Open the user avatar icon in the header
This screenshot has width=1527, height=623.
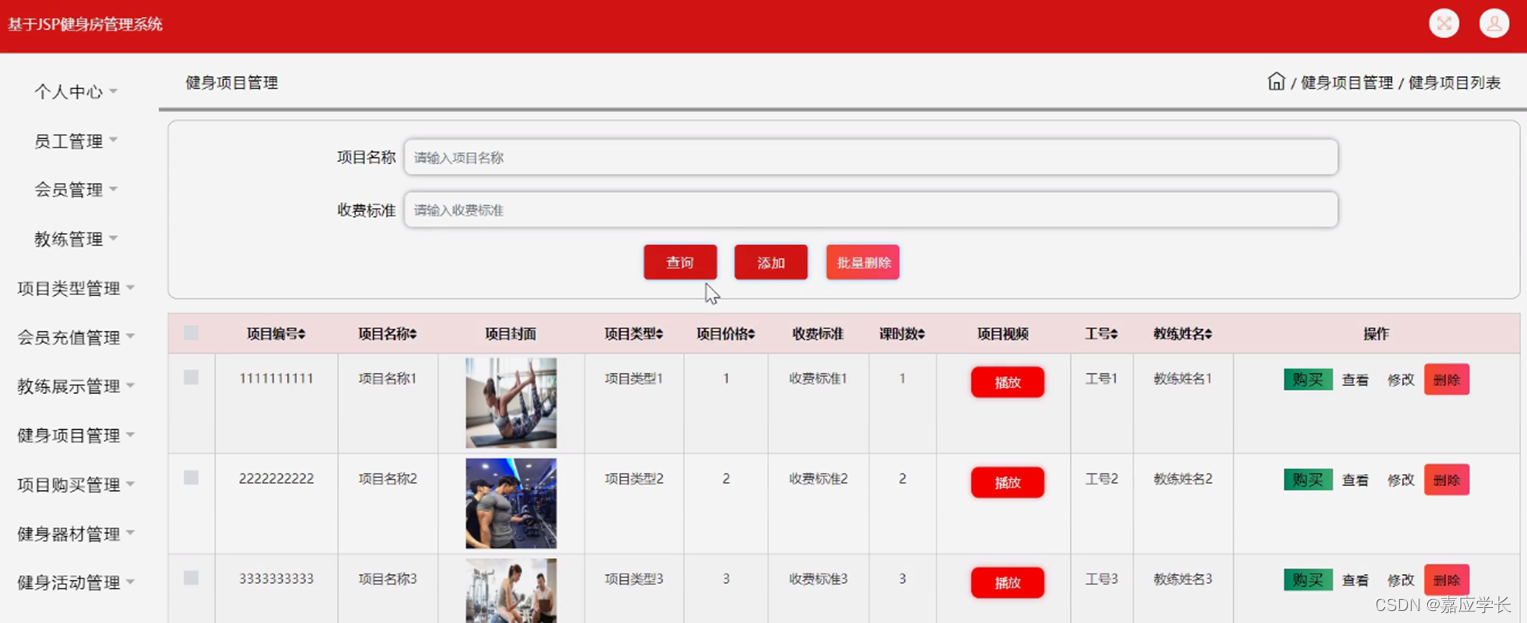click(1494, 23)
